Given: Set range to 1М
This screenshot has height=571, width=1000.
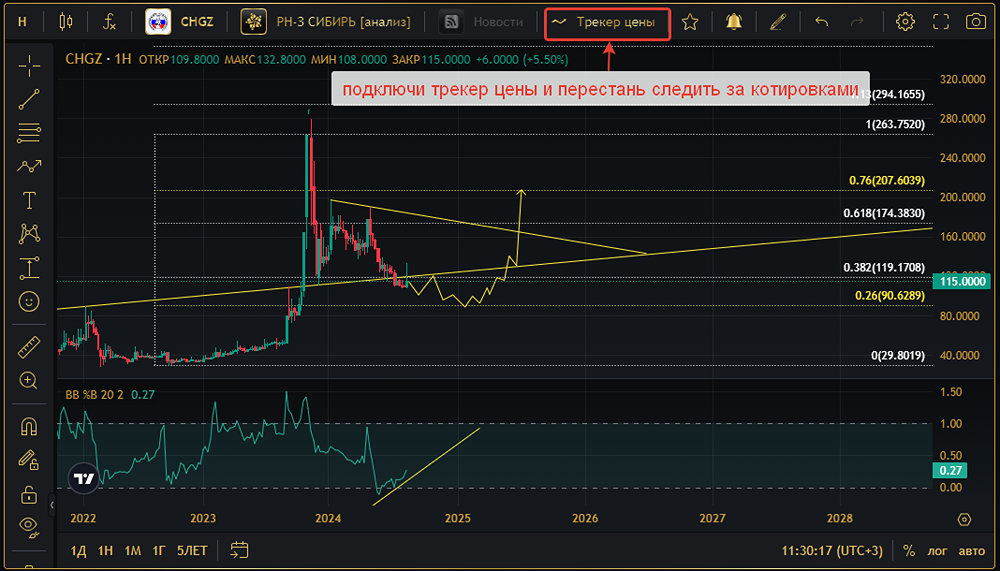Looking at the screenshot, I should pyautogui.click(x=132, y=550).
